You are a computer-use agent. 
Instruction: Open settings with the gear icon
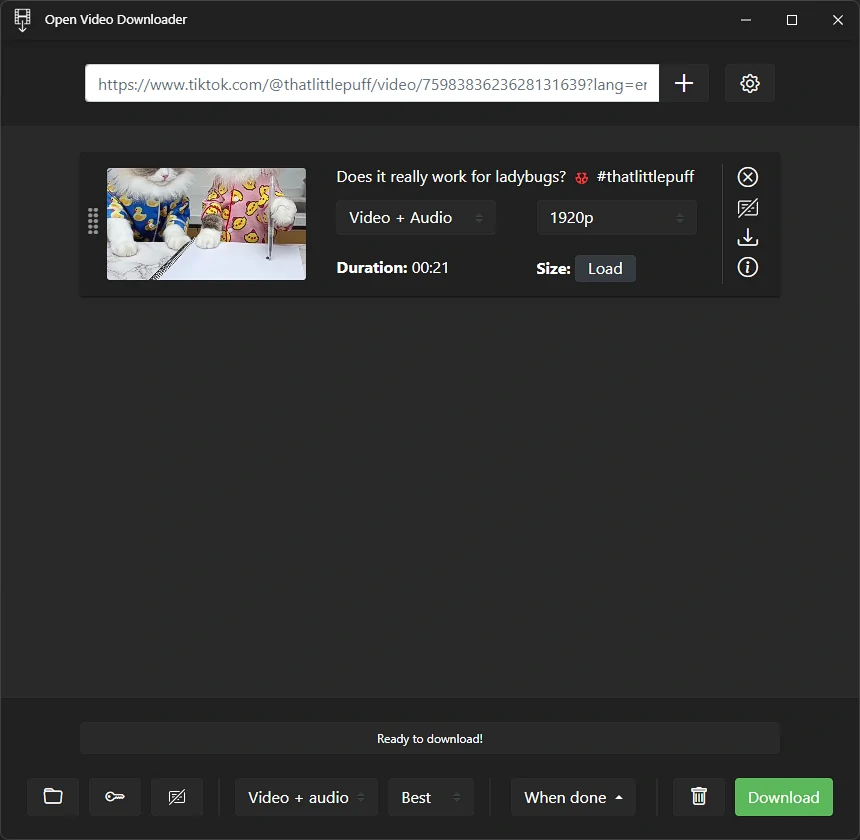point(750,83)
